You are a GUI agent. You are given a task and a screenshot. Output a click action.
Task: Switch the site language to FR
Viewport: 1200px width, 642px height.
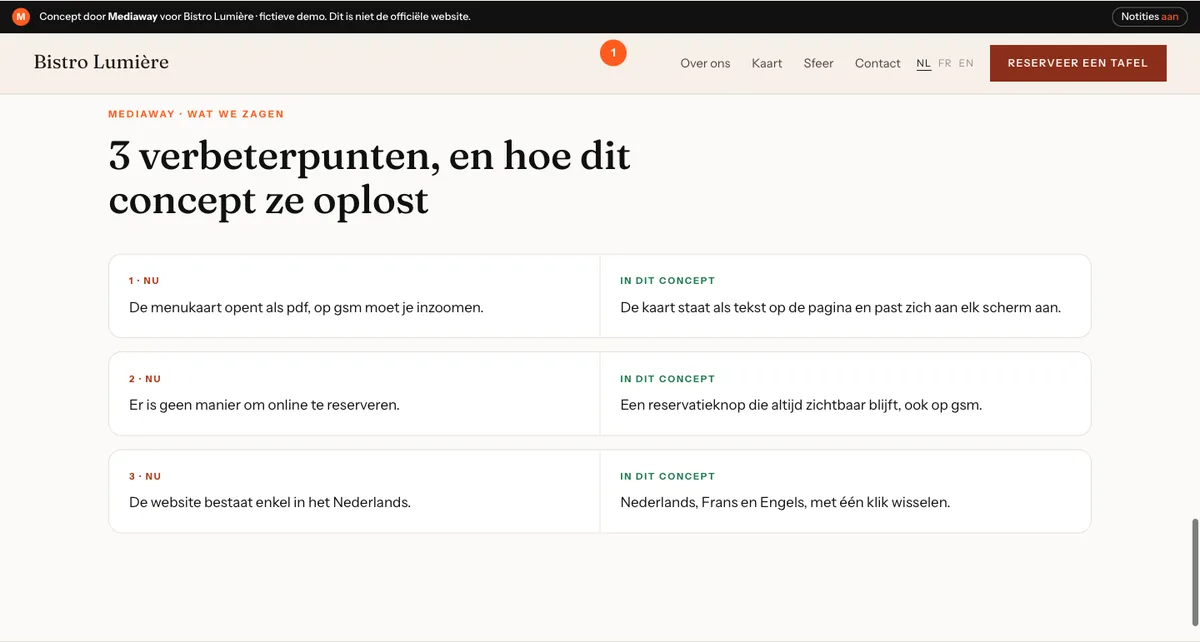[945, 63]
